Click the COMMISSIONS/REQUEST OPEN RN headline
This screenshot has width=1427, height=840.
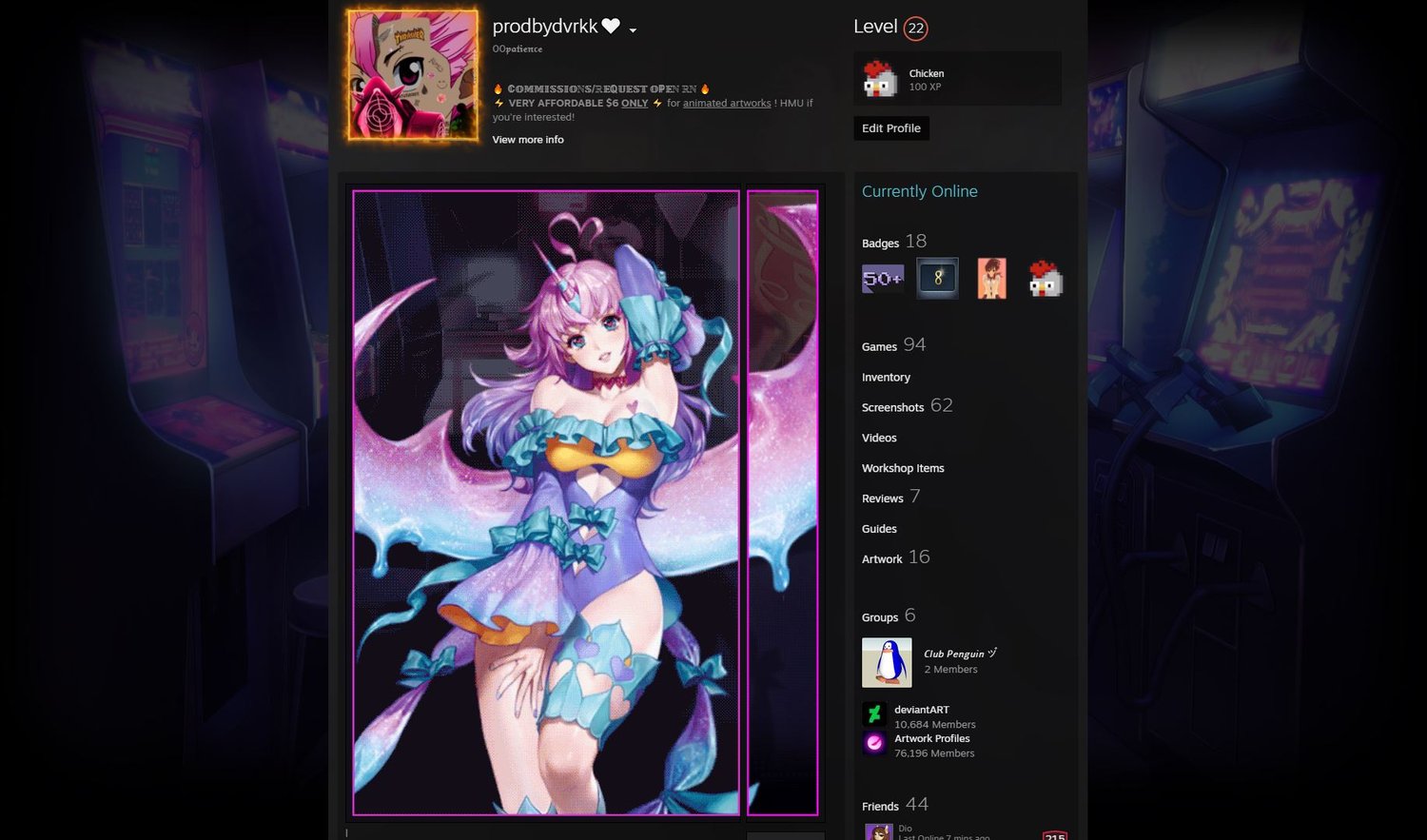coord(602,88)
